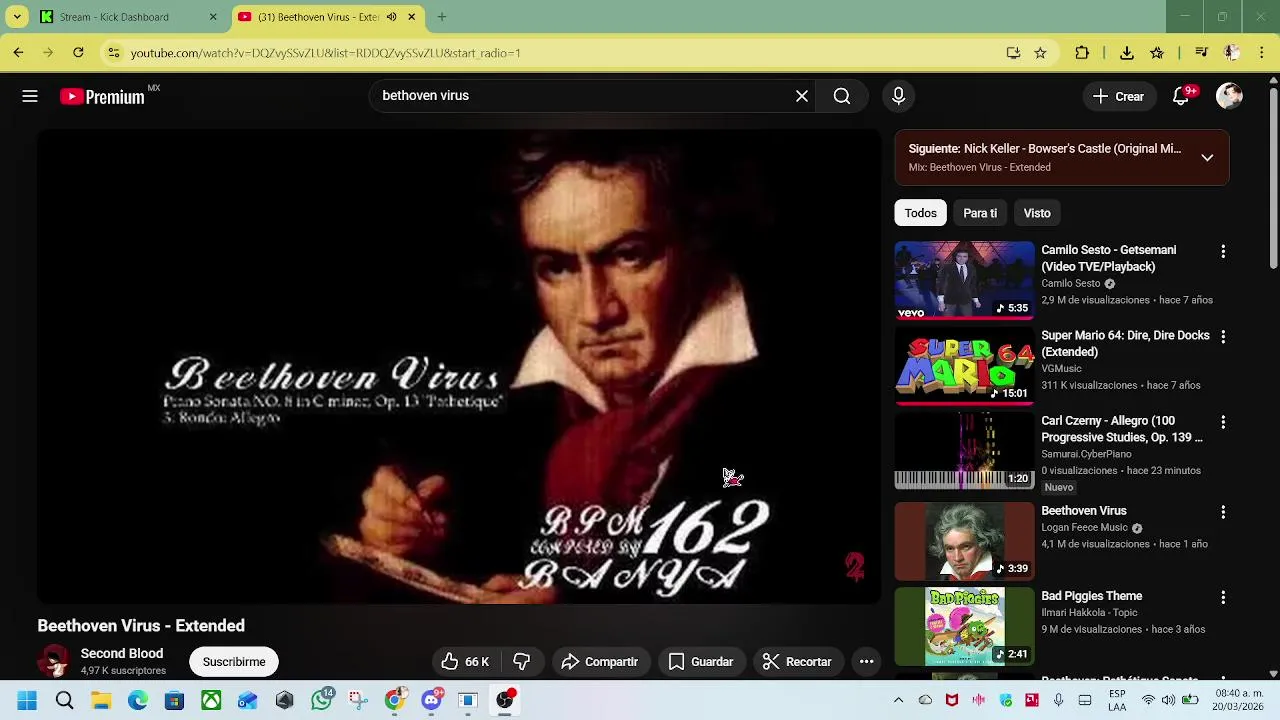Like the video with 66 K thumbs up
The image size is (1280, 720).
pyautogui.click(x=465, y=662)
